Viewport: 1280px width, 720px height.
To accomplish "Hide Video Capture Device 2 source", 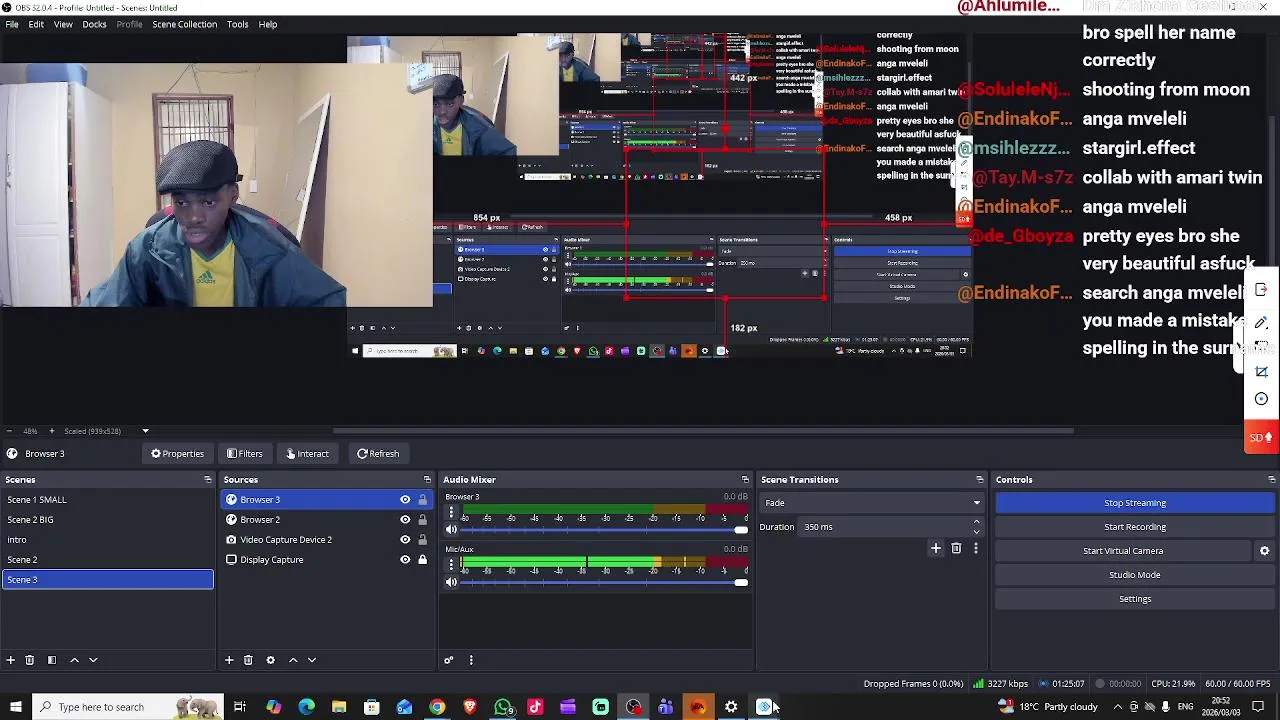I will pos(405,540).
